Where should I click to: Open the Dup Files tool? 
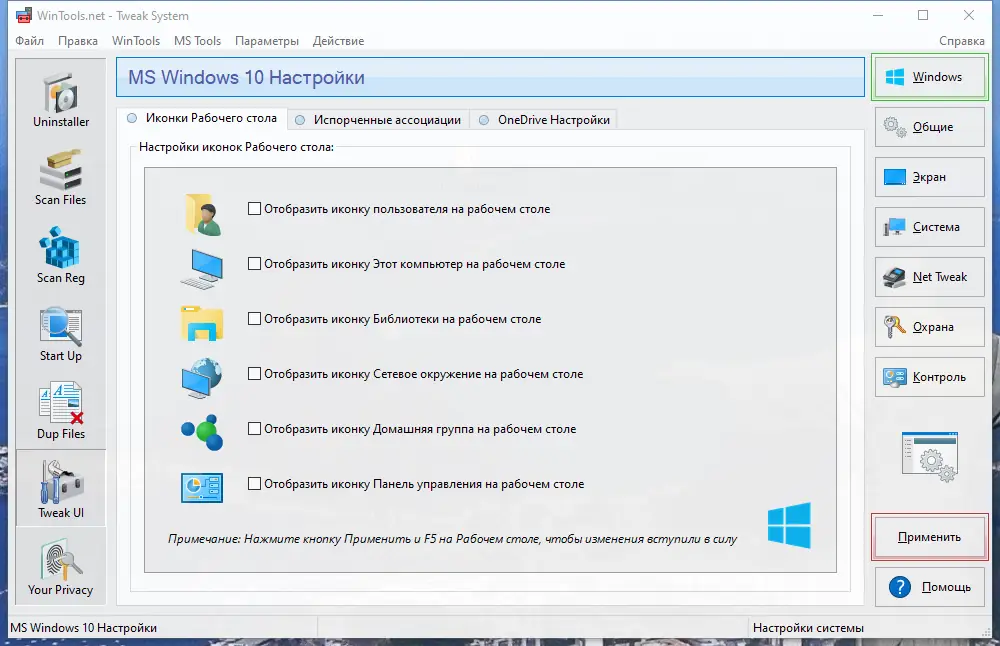click(61, 411)
